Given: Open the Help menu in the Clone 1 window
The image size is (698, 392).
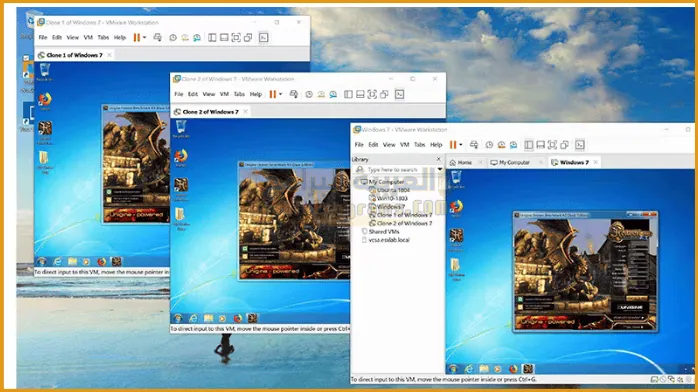Looking at the screenshot, I should (x=120, y=37).
